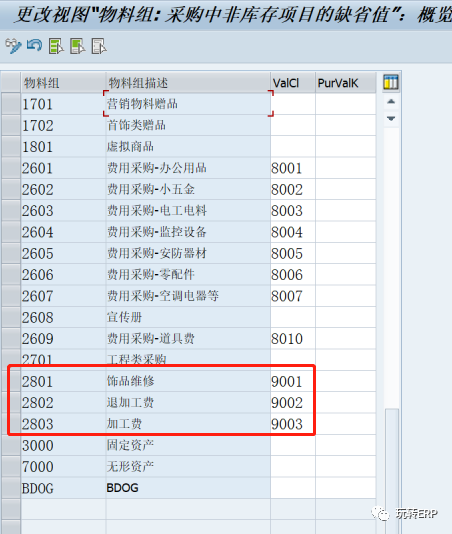
Task: Click the description 费用采购-电工电料
Action: (x=188, y=210)
